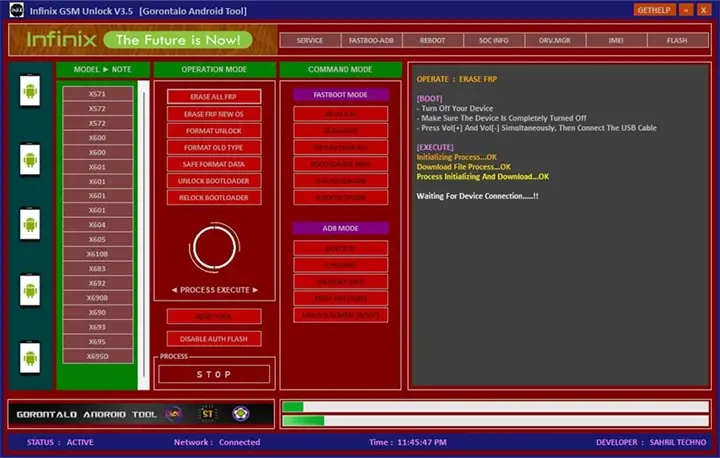Viewport: 720px width, 458px height.
Task: Select model X610B
Action: point(98,254)
